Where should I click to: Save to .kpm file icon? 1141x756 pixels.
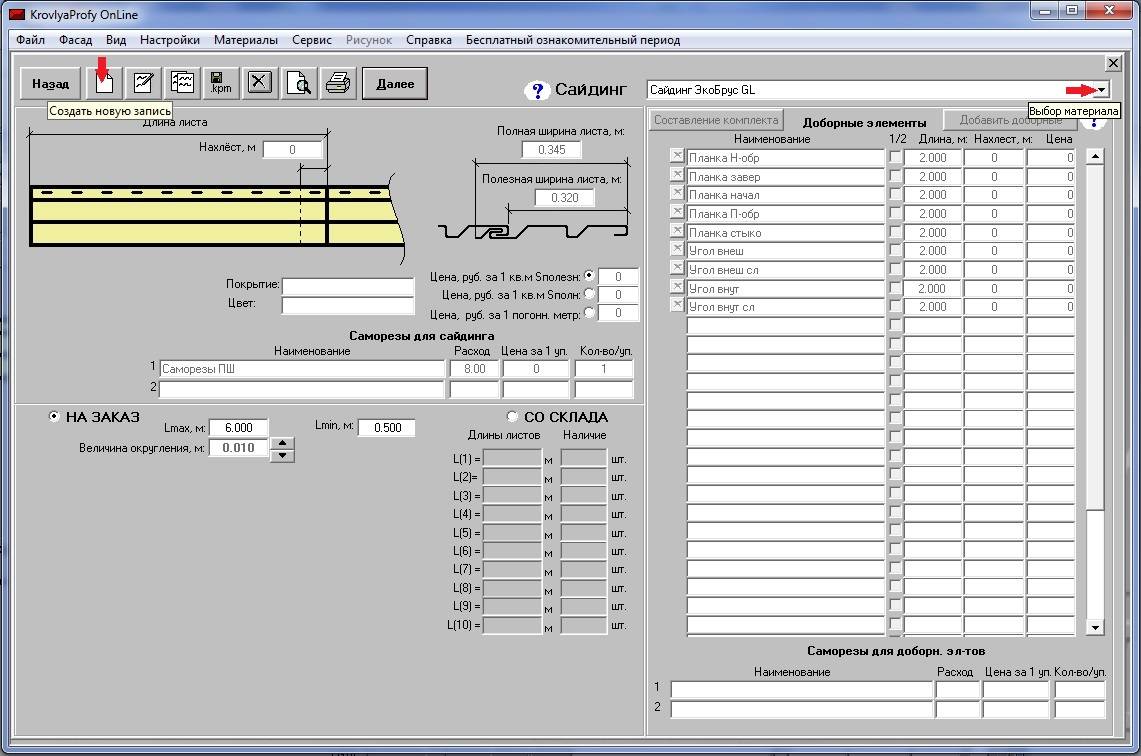click(x=220, y=83)
